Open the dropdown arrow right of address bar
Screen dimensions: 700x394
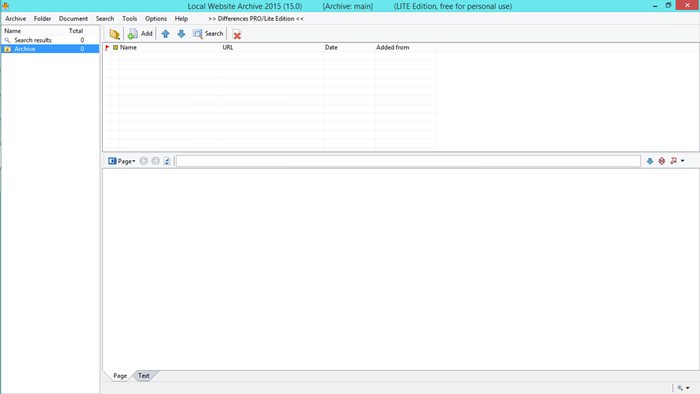click(x=683, y=161)
